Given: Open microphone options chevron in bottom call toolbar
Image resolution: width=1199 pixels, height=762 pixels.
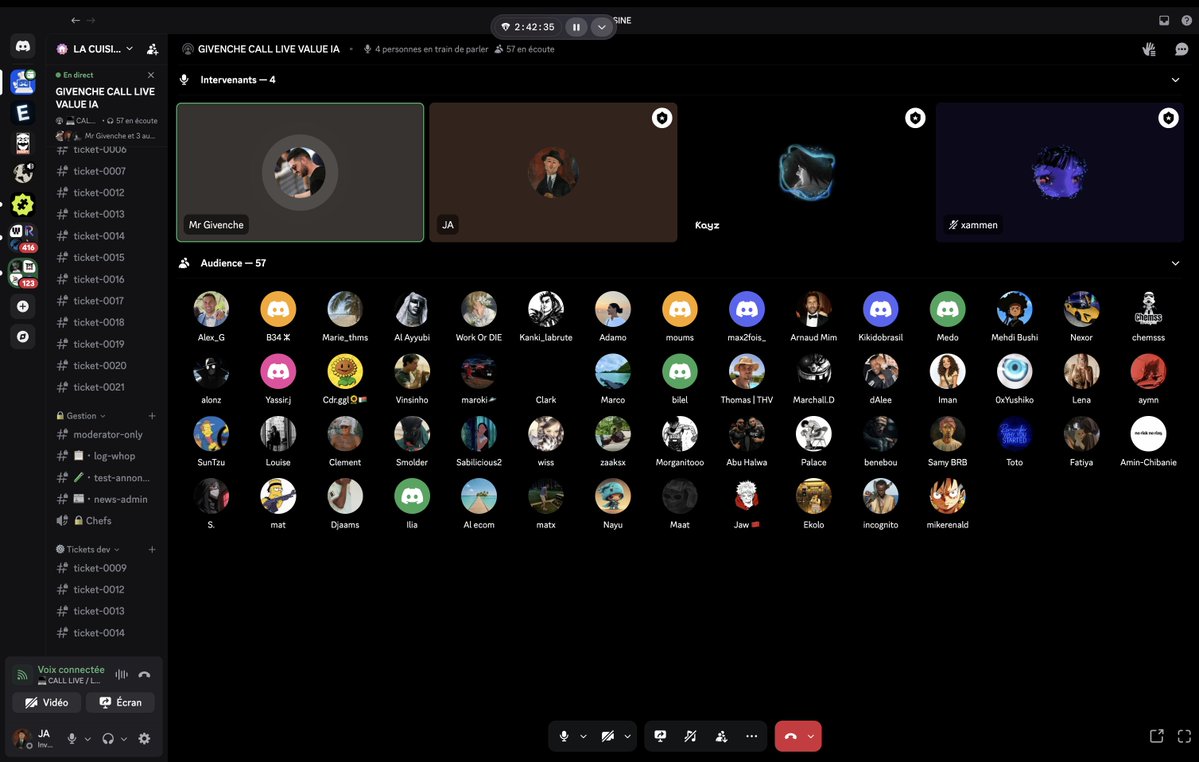Looking at the screenshot, I should 583,736.
